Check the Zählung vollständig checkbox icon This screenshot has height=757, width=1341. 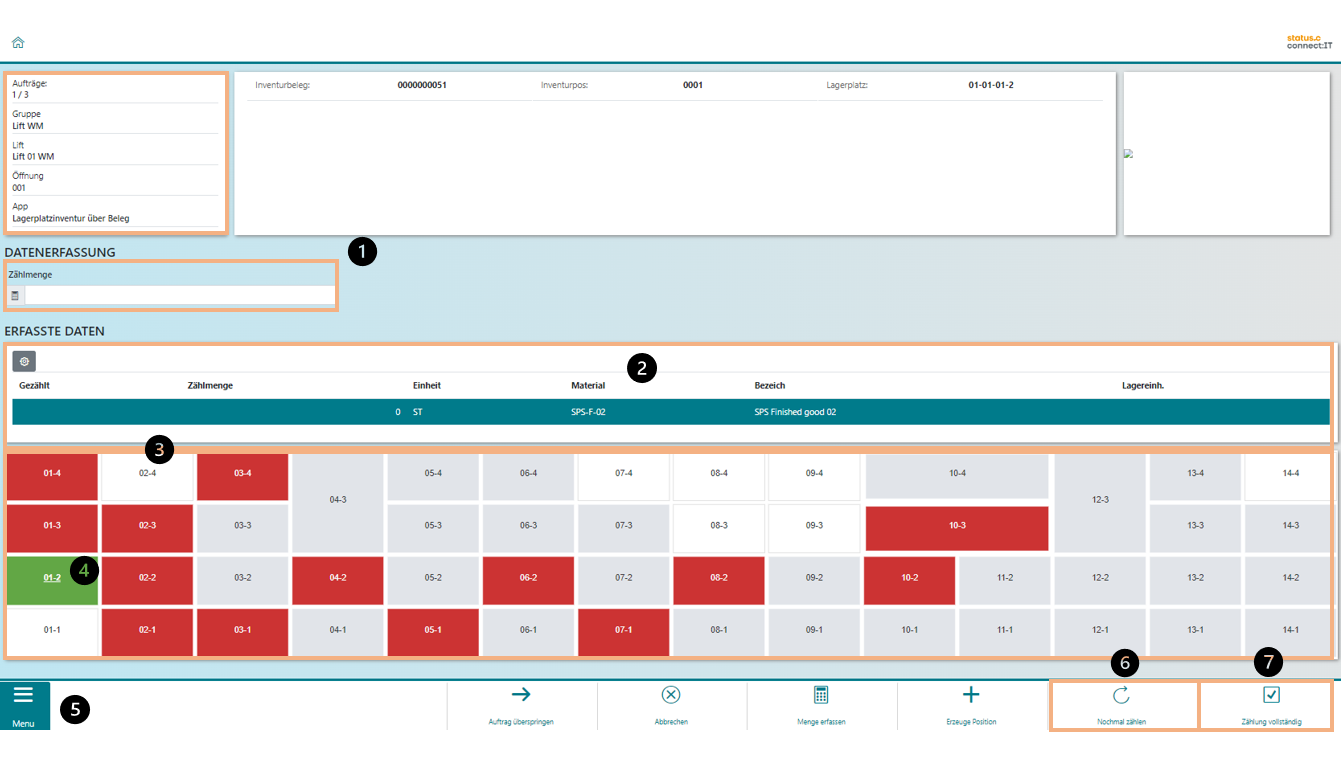pyautogui.click(x=1271, y=695)
